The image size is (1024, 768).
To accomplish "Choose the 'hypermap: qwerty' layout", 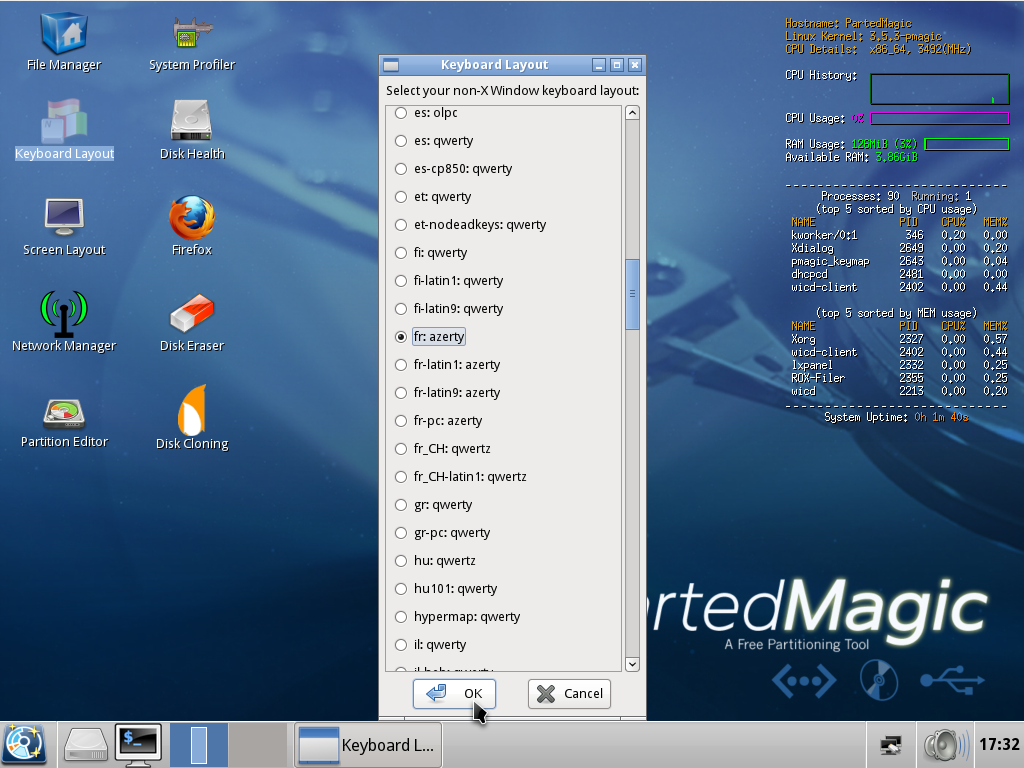I will [457, 617].
